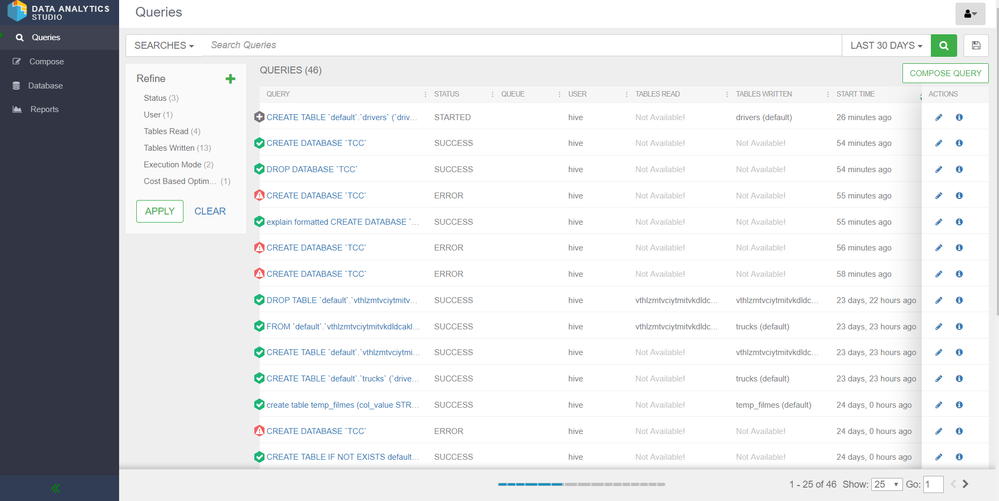Image resolution: width=999 pixels, height=501 pixels.
Task: Click the COMPOSE QUERY button
Action: pos(945,73)
